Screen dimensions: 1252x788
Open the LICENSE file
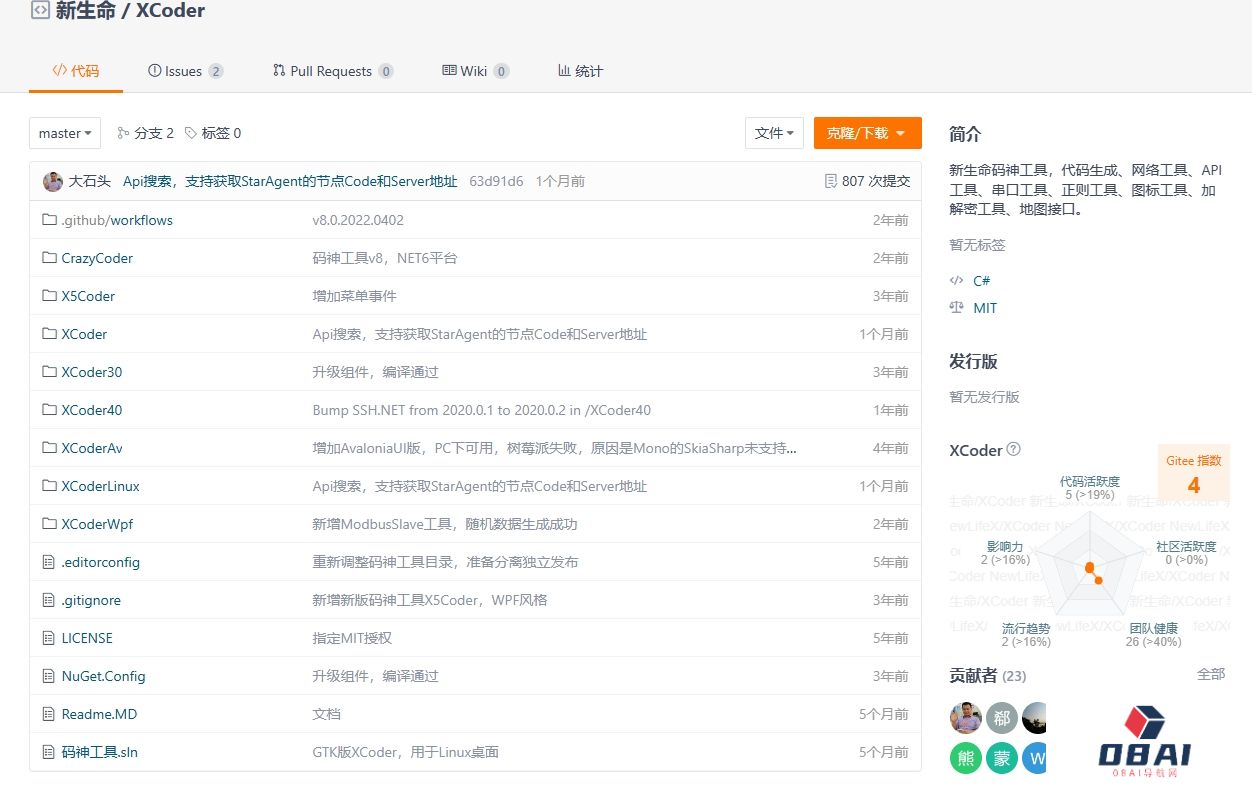pyautogui.click(x=87, y=638)
